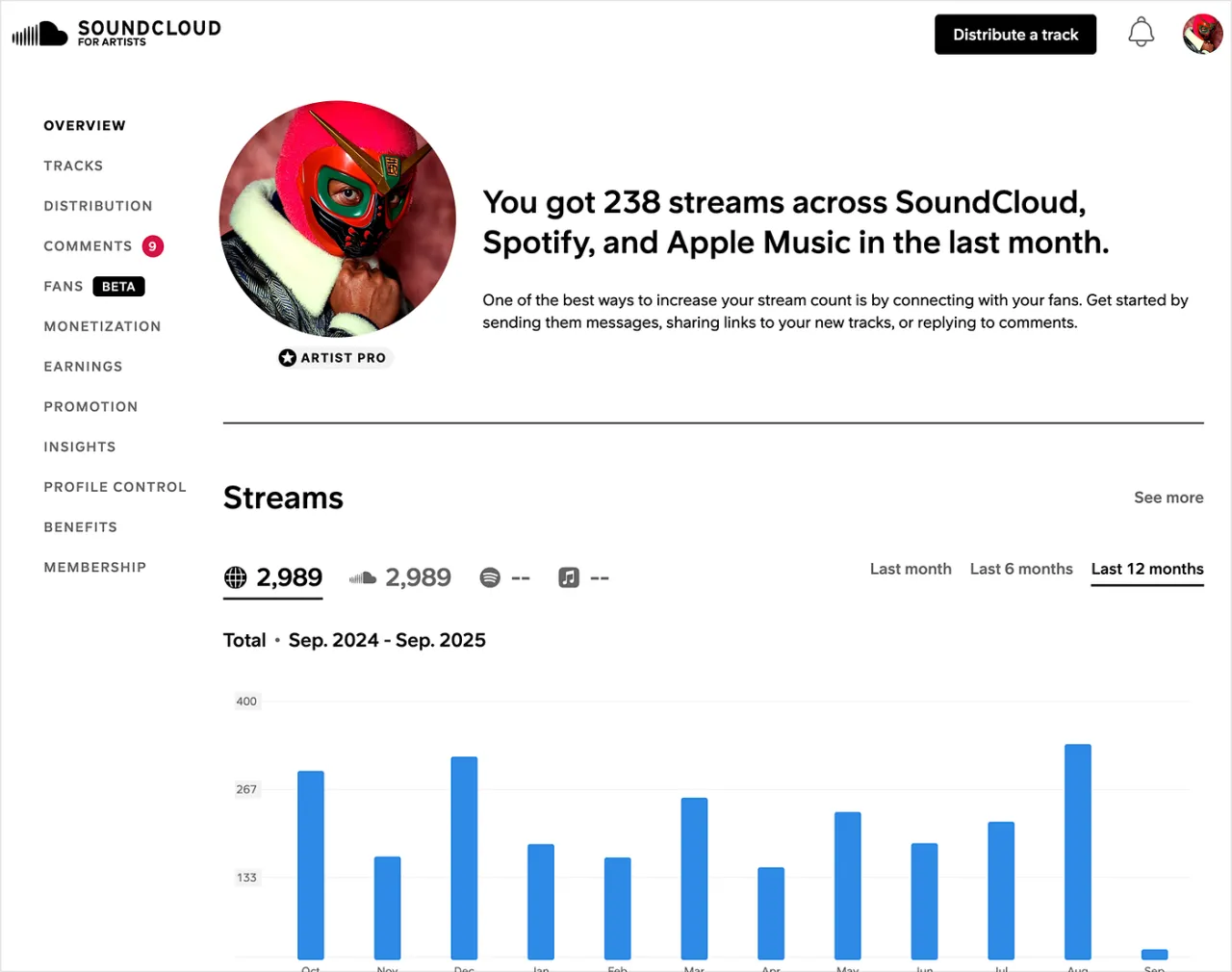Open notifications via the bell icon
This screenshot has height=972, width=1232.
click(x=1141, y=32)
